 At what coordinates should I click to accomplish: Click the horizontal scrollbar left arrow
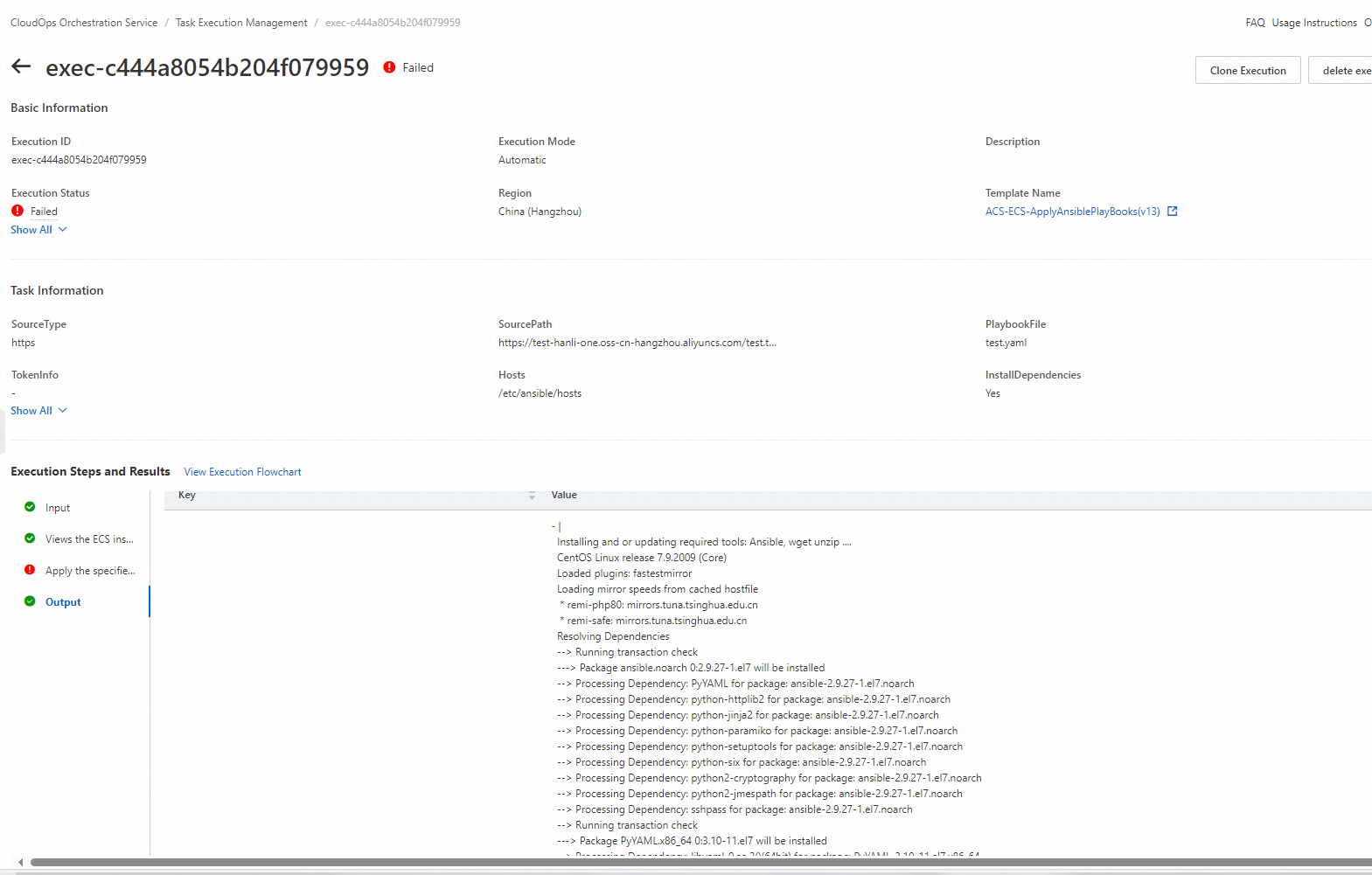[x=21, y=862]
